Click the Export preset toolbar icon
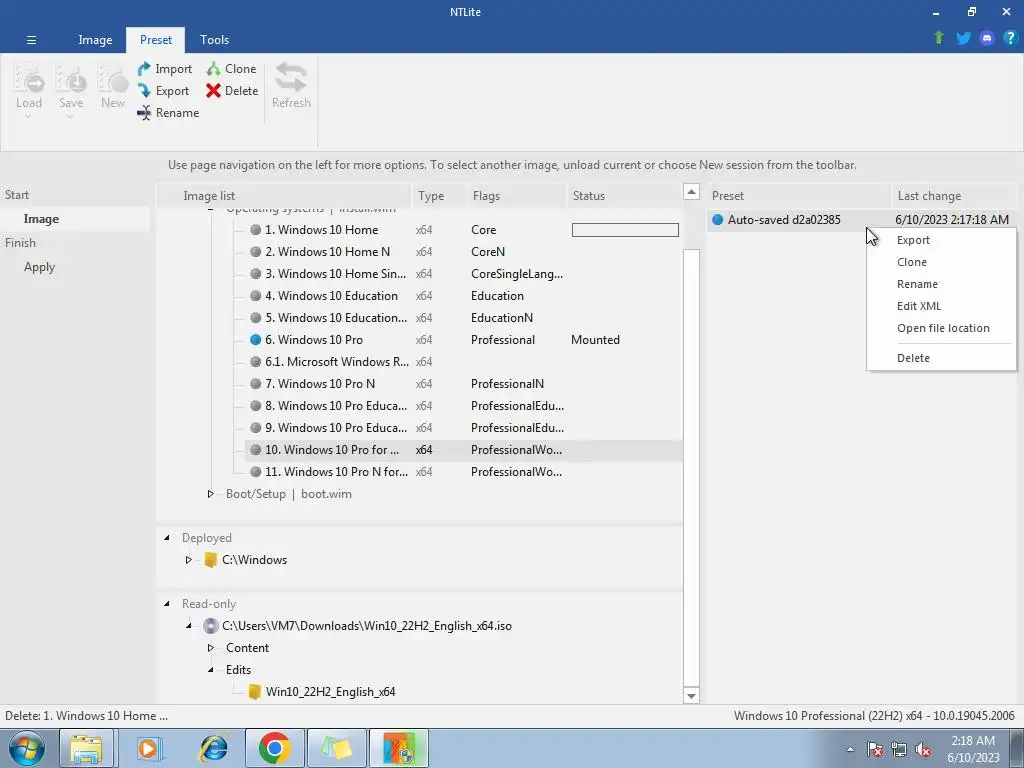The image size is (1024, 768). tap(144, 91)
